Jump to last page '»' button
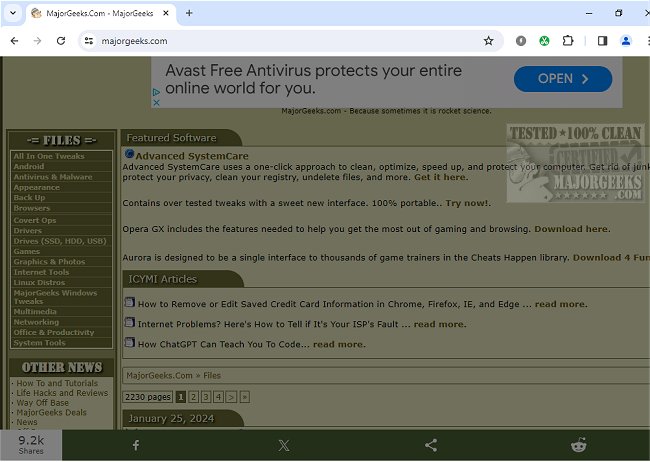Viewport: 650px width, 462px height. [245, 397]
